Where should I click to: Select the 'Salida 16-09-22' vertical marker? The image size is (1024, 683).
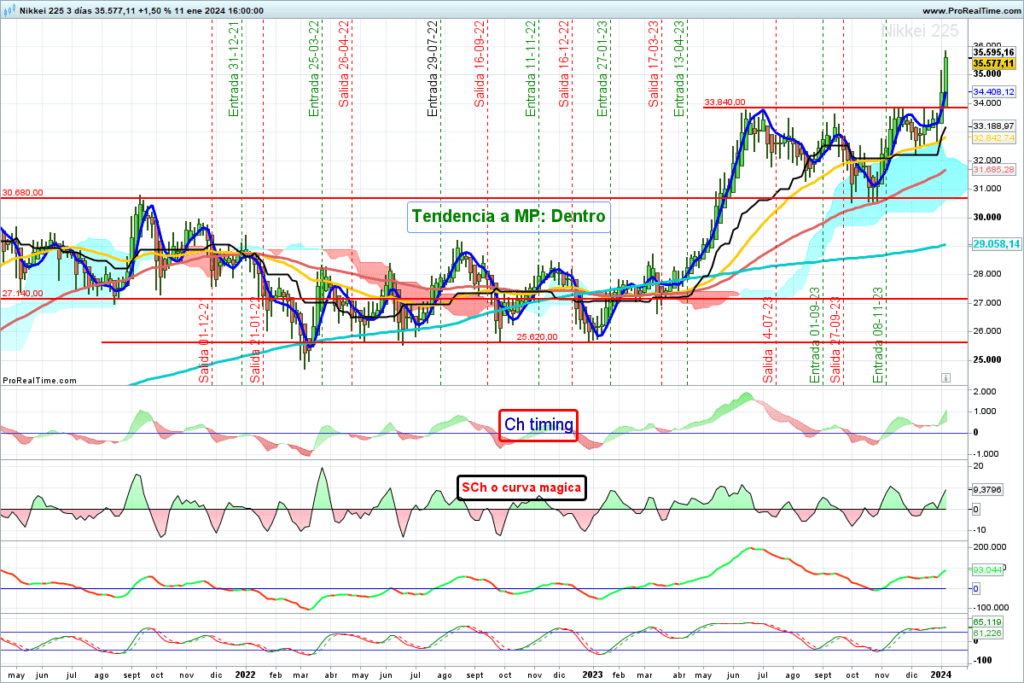480,64
